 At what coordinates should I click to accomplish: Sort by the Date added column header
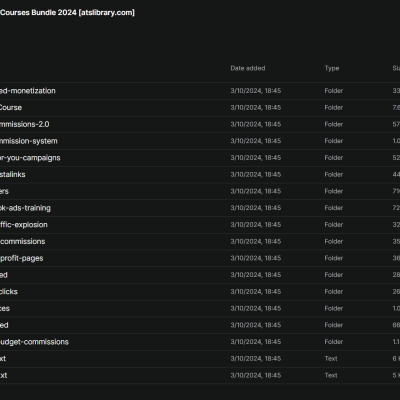(248, 68)
